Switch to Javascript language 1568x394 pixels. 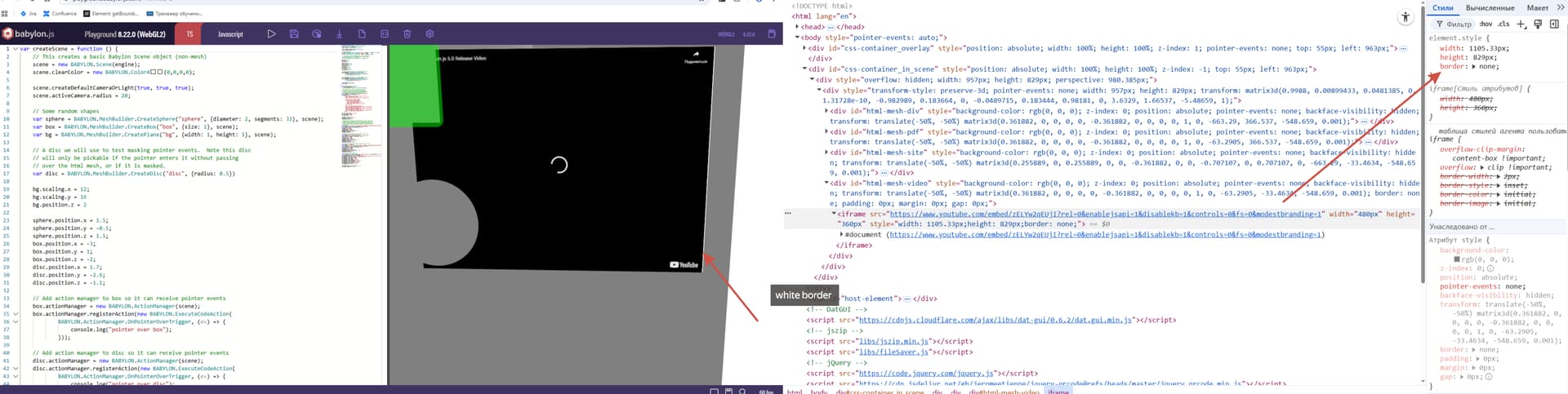(230, 34)
